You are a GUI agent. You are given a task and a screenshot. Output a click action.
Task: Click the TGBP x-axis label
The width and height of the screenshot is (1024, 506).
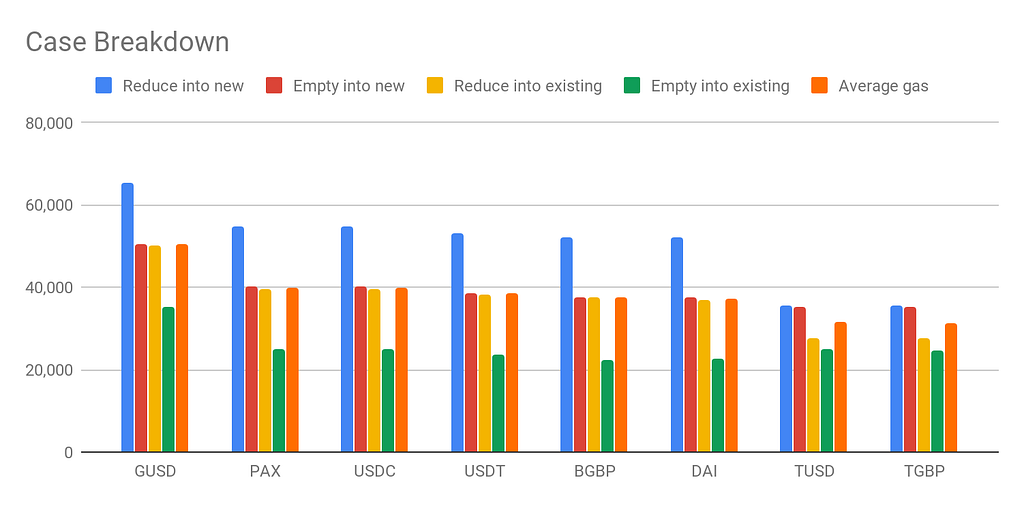(x=923, y=472)
